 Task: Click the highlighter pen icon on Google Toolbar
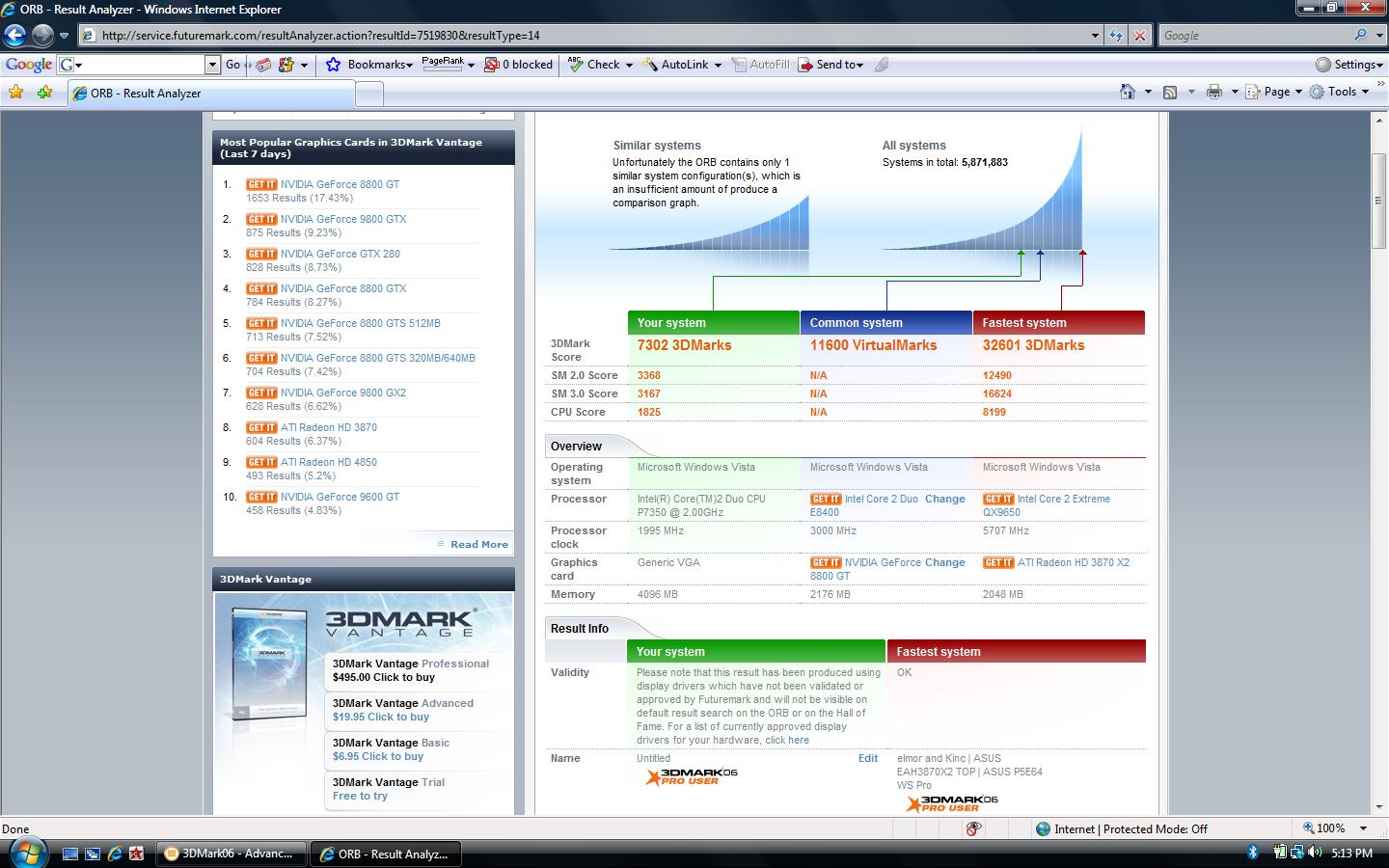(882, 65)
